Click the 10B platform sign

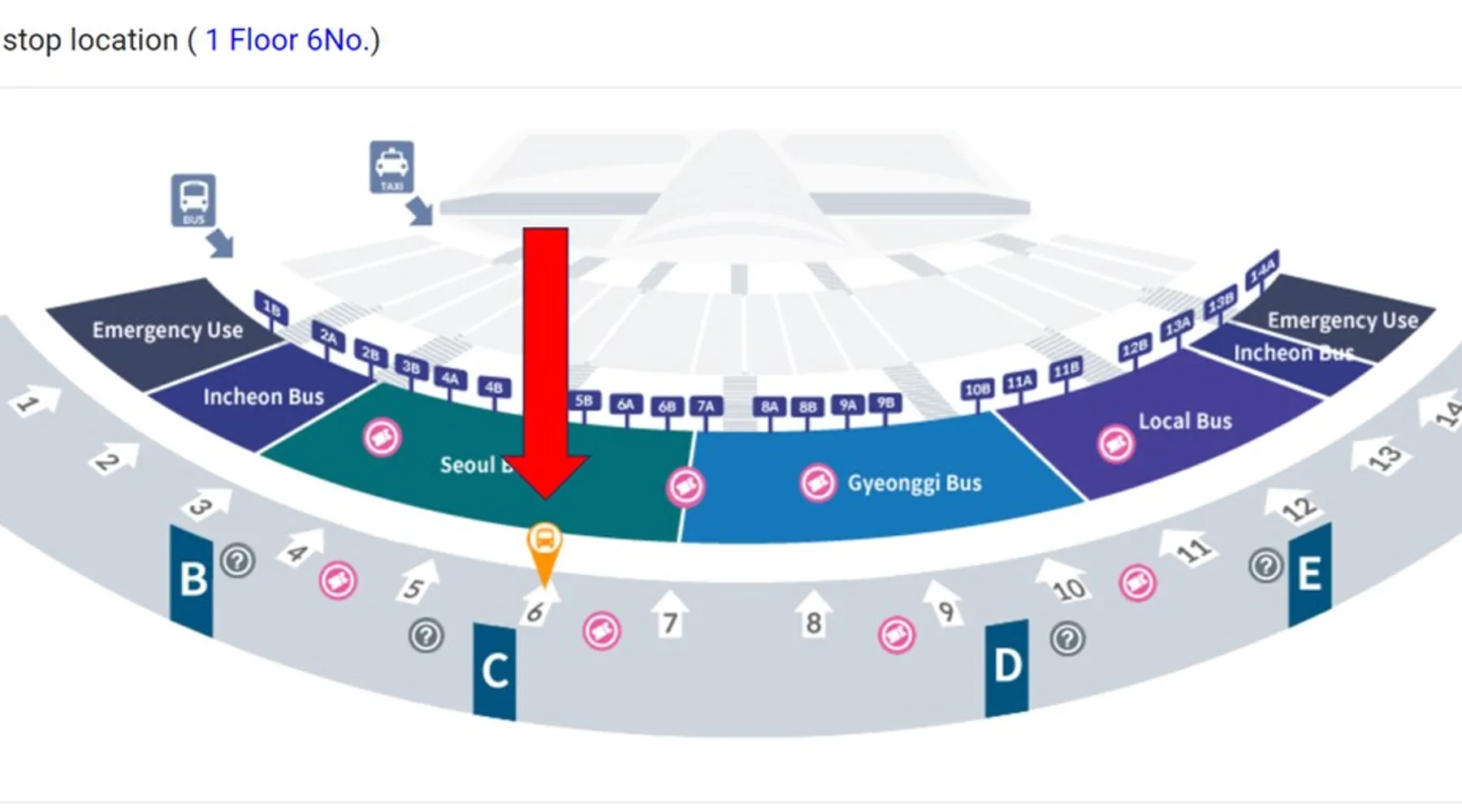tap(977, 390)
